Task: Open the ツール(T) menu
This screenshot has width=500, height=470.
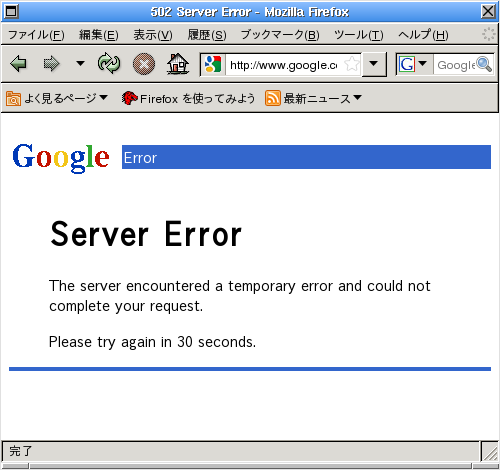Action: [359, 35]
